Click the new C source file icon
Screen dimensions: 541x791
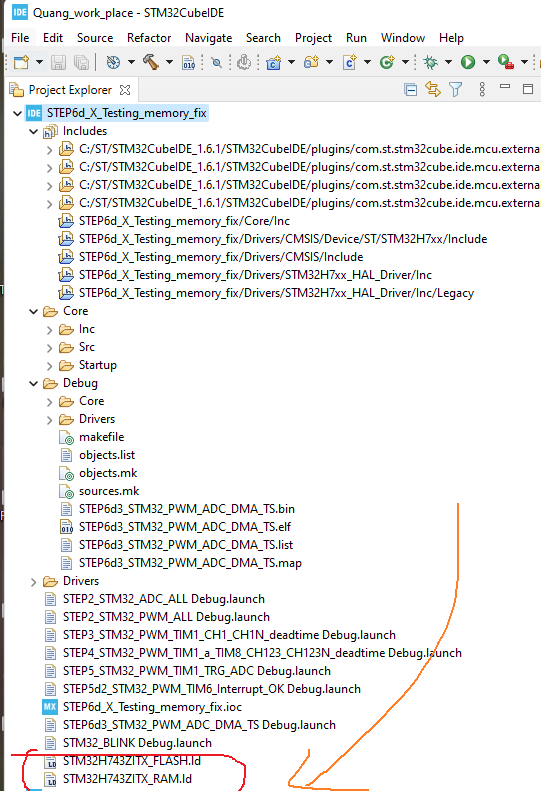[x=349, y=62]
